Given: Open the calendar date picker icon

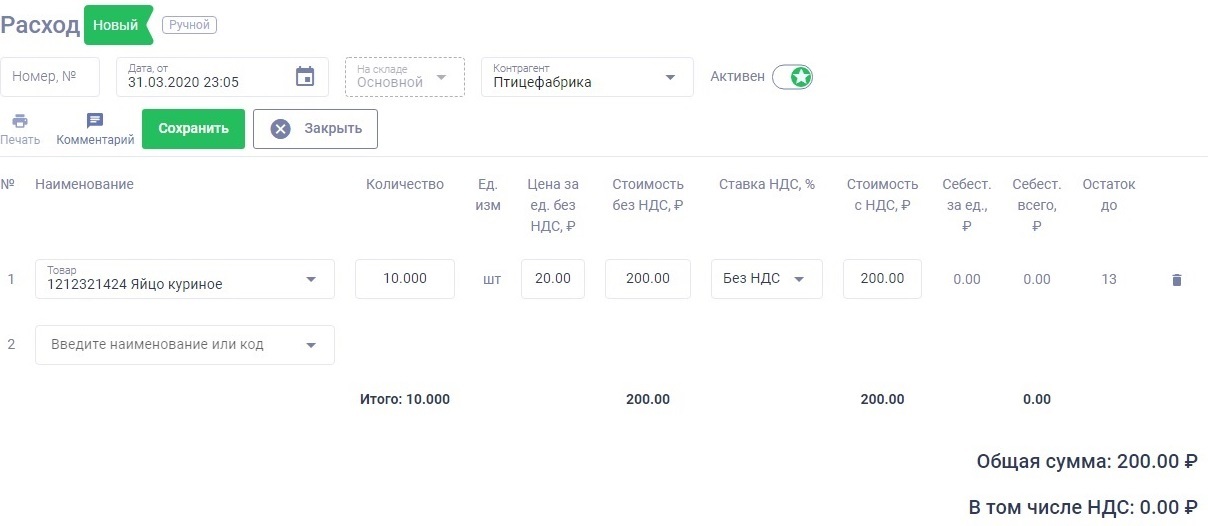Looking at the screenshot, I should tap(305, 77).
